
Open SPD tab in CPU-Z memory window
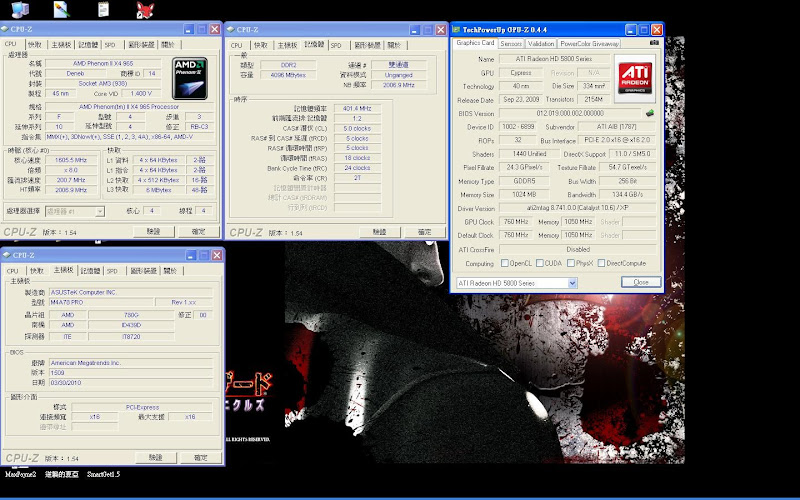(336, 45)
